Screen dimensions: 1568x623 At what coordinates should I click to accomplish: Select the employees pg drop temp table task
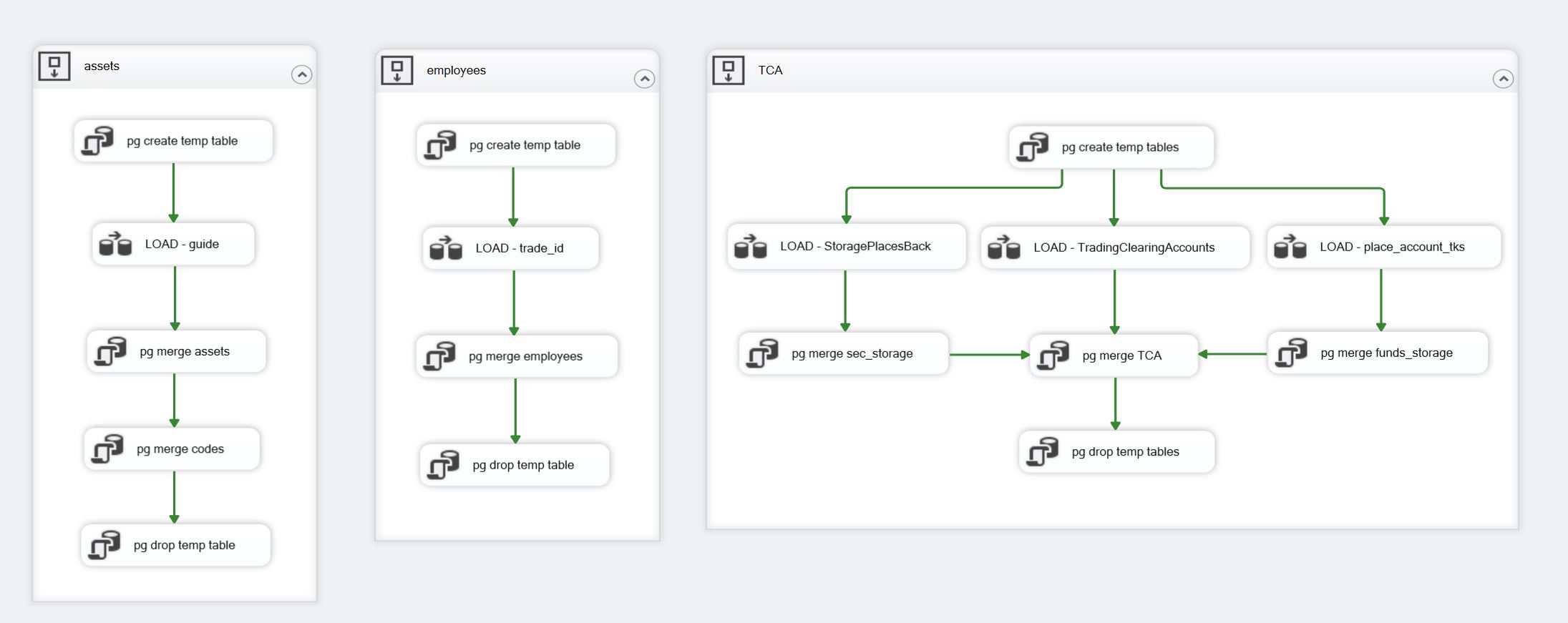(522, 465)
